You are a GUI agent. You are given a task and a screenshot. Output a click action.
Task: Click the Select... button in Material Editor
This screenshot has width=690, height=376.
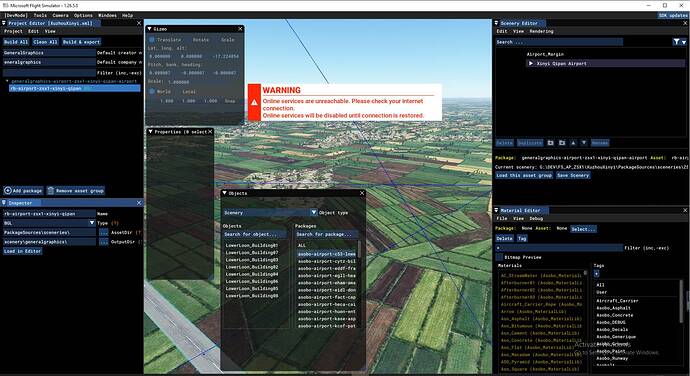(x=584, y=229)
